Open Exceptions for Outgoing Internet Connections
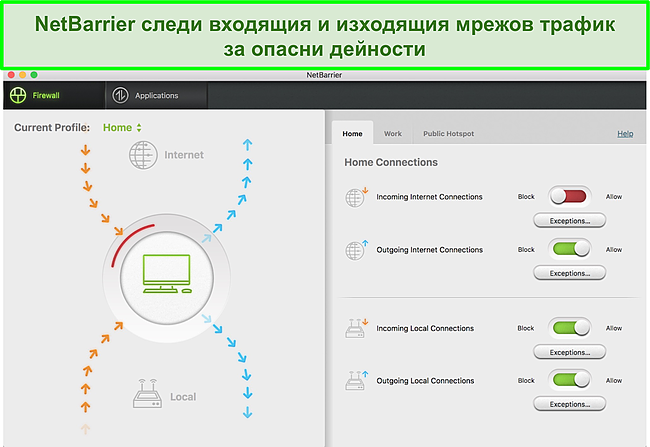This screenshot has height=447, width=650. coord(570,273)
